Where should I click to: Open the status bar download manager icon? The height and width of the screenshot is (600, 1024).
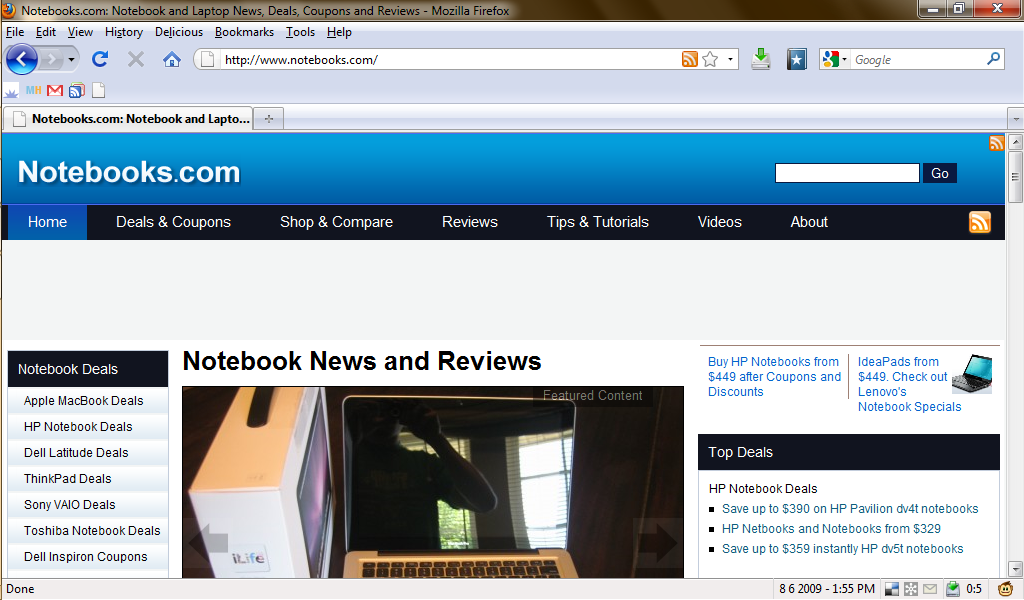click(x=953, y=589)
